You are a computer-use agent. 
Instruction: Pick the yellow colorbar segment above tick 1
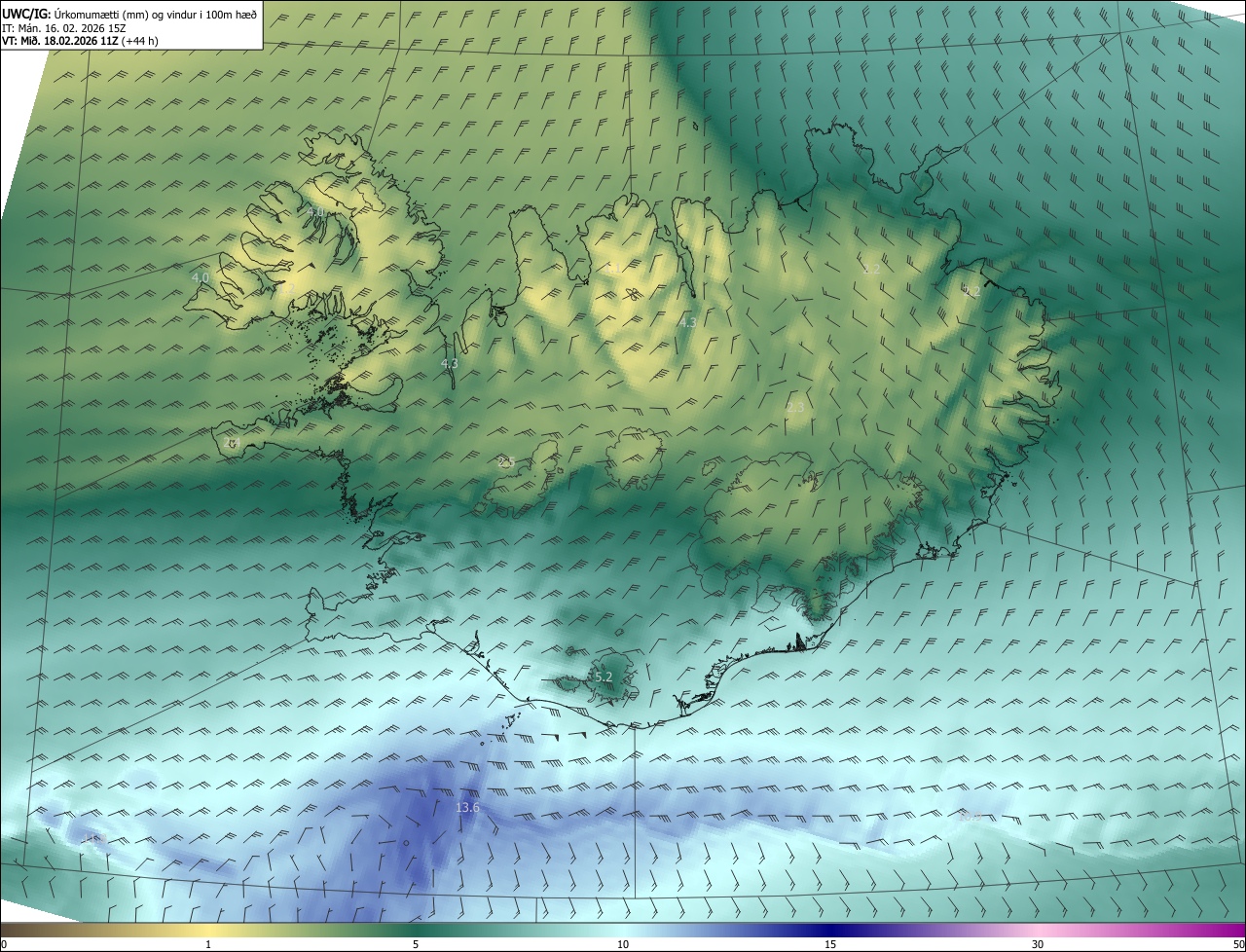(x=208, y=930)
